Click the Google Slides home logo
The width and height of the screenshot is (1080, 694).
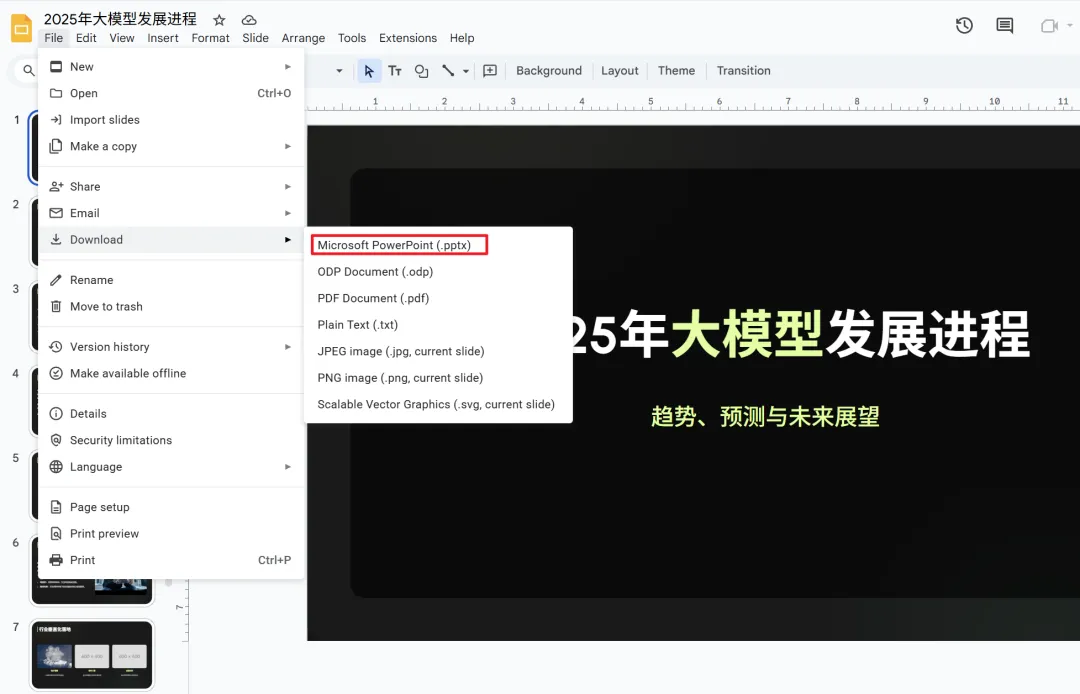click(21, 27)
